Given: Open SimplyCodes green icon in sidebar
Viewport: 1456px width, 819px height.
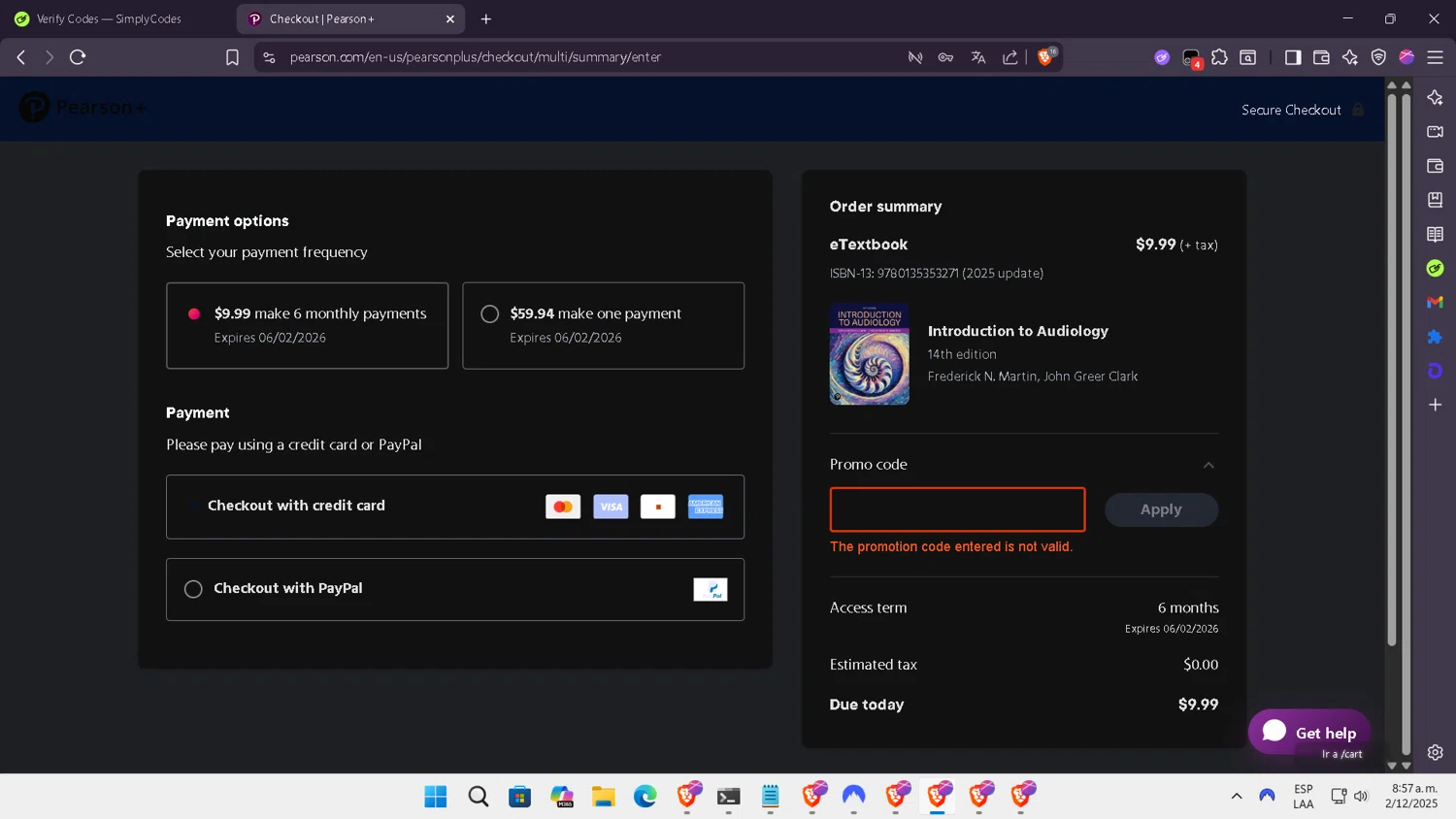Looking at the screenshot, I should (1435, 268).
